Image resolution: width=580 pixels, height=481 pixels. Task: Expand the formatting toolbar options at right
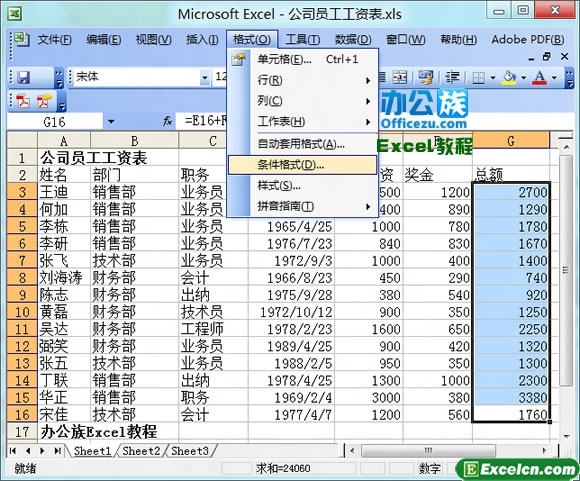[570, 78]
